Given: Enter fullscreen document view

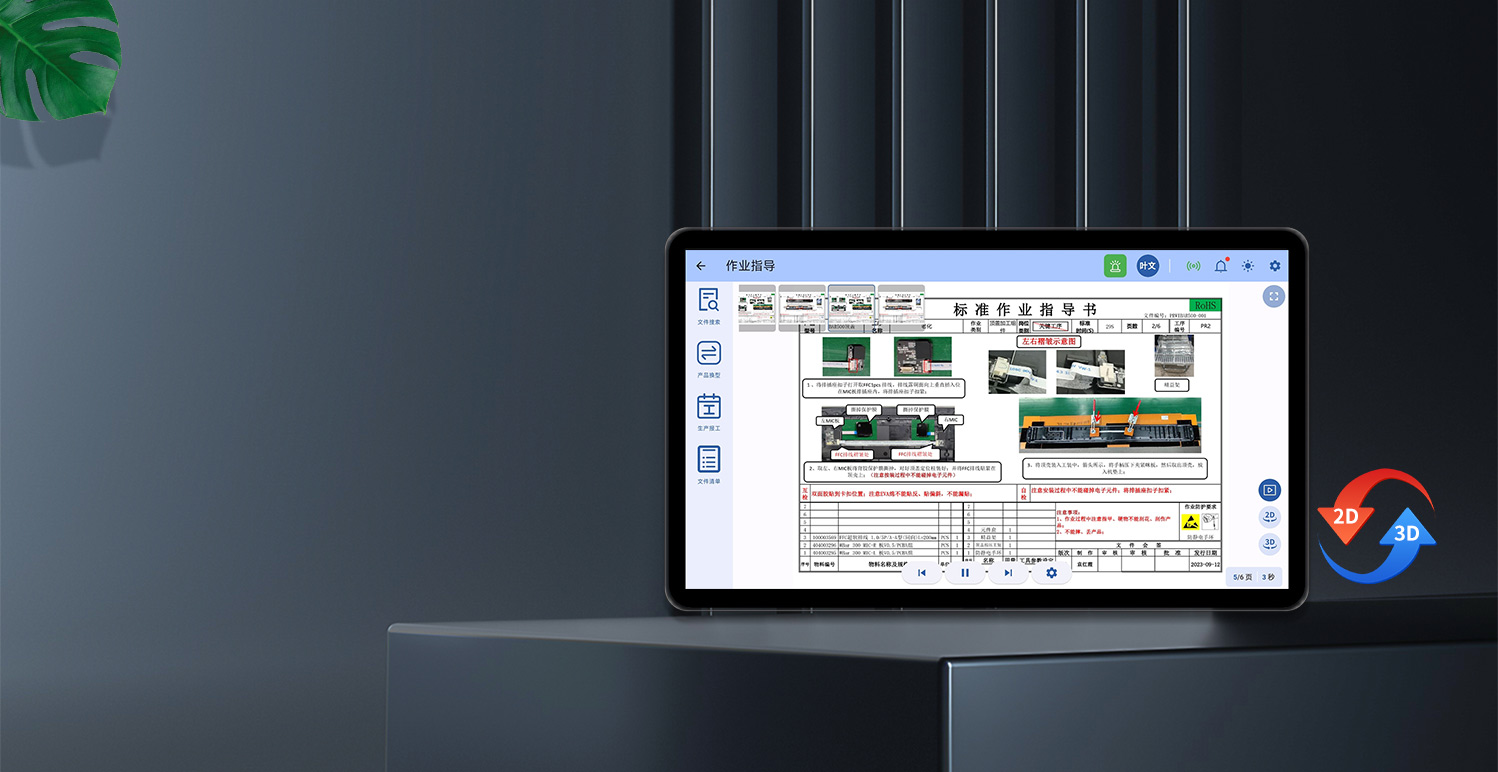Looking at the screenshot, I should (x=1274, y=297).
